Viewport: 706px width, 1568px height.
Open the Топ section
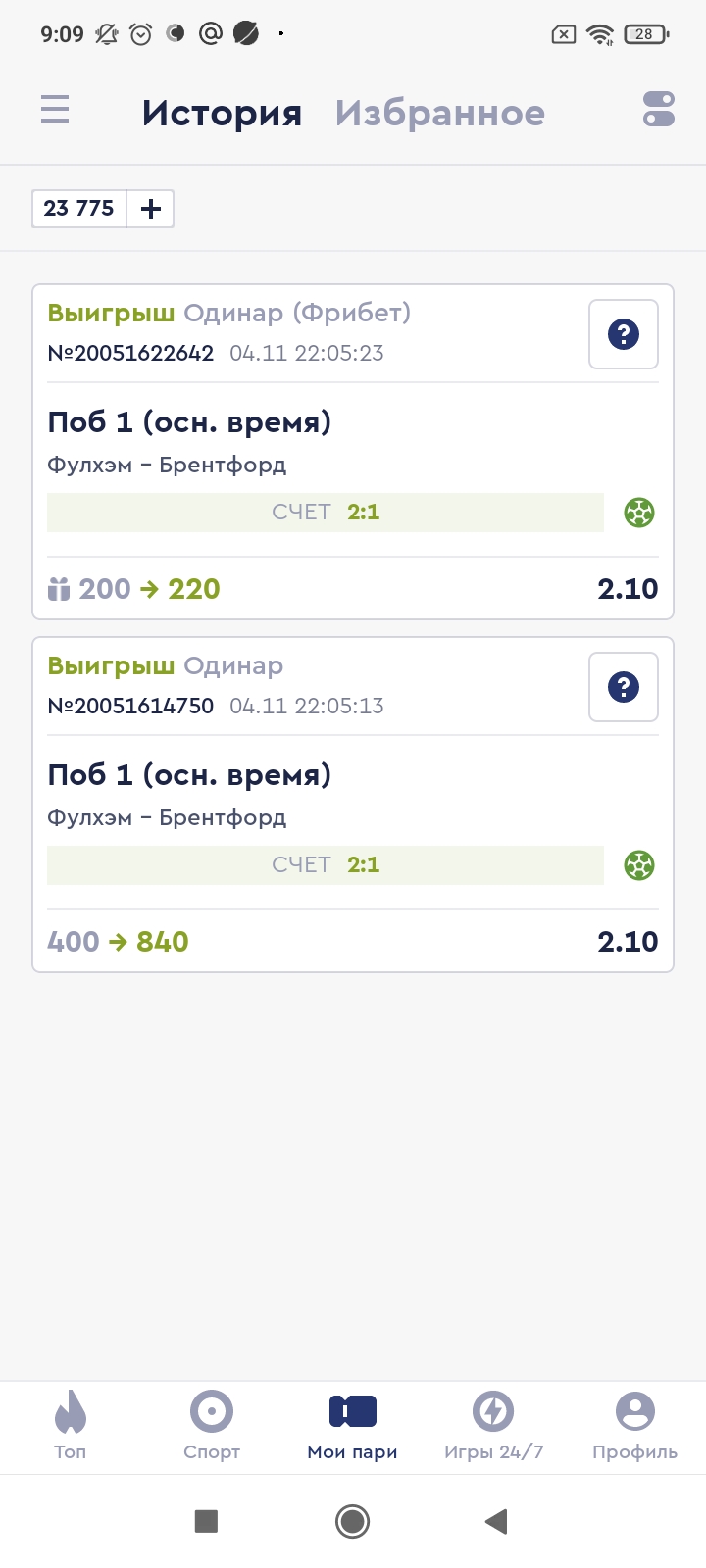(x=71, y=1424)
